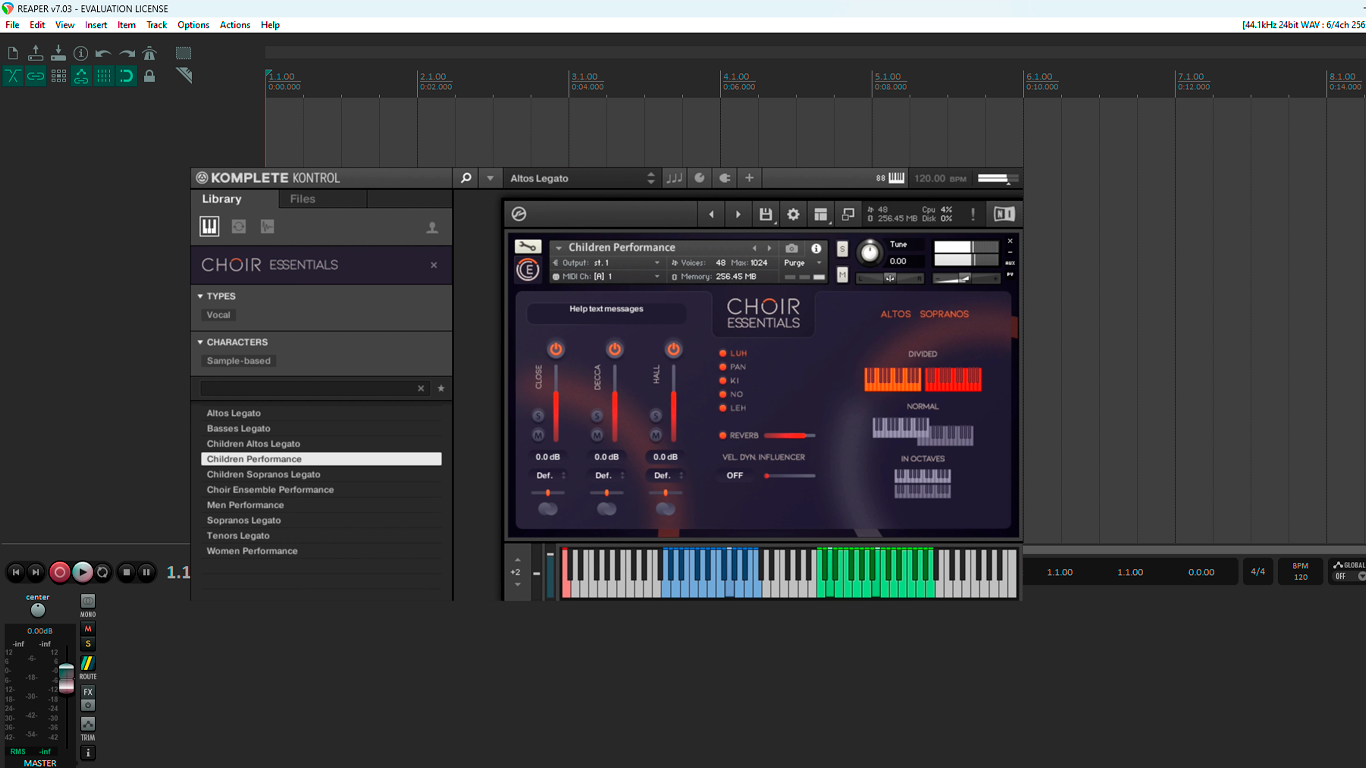Click the Save project icon in REAPER toolbar
The width and height of the screenshot is (1366, 768).
[x=58, y=53]
